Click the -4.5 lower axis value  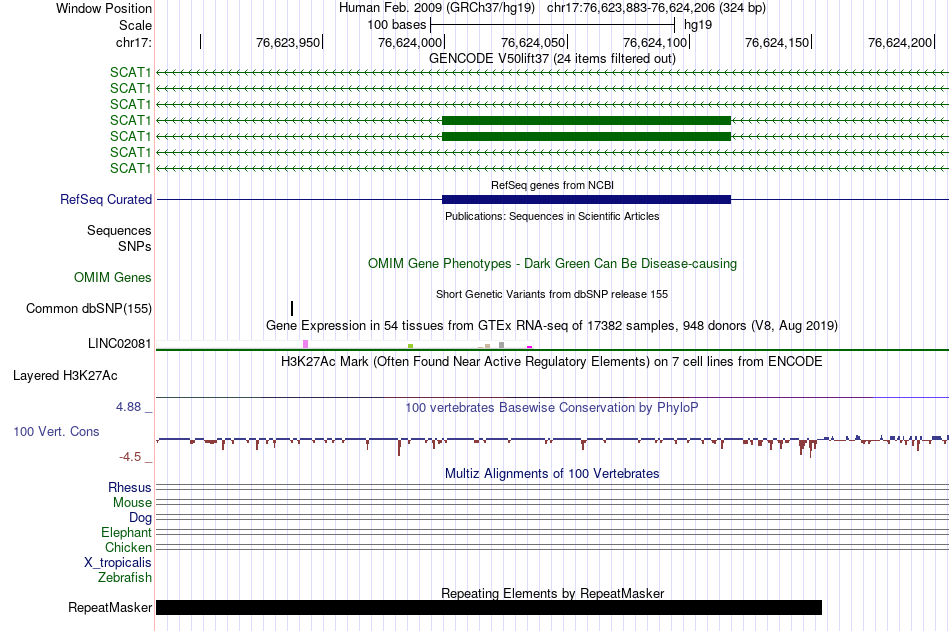coord(130,456)
